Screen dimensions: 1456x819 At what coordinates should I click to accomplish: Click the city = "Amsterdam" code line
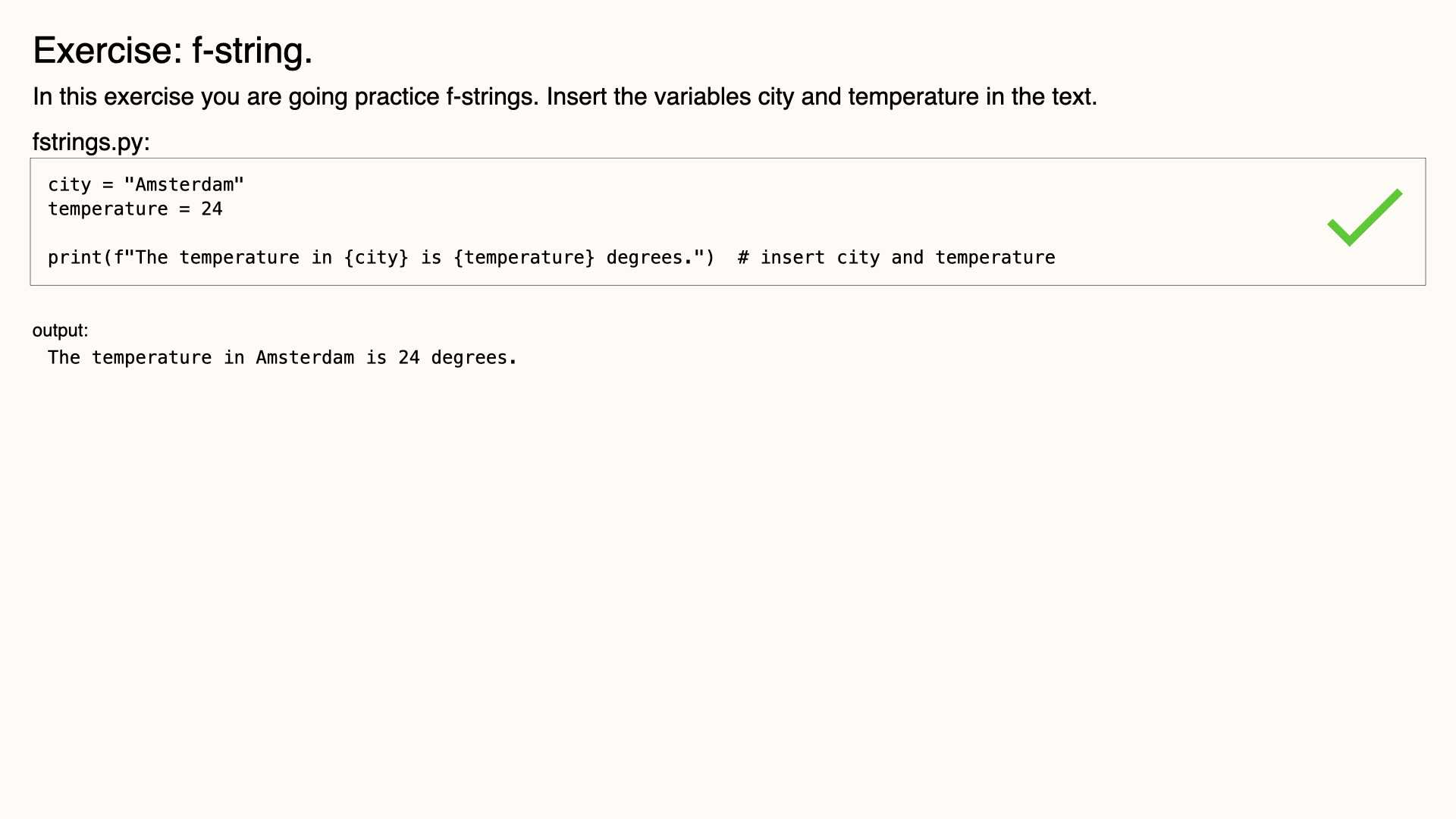point(146,185)
